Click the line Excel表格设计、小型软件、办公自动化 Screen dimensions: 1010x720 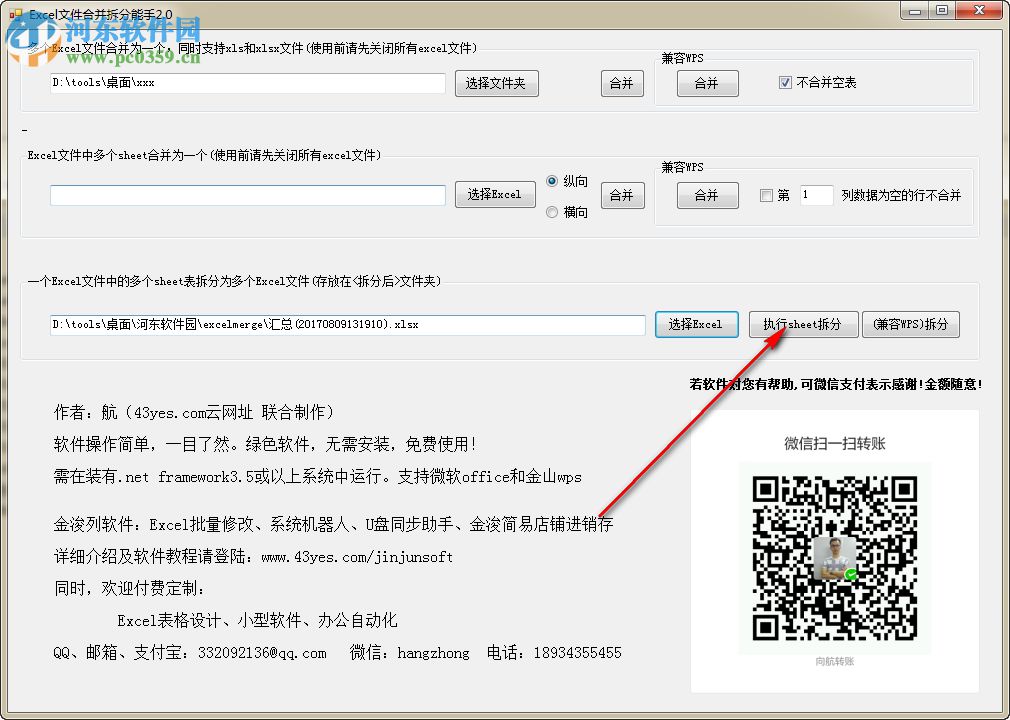tap(257, 620)
